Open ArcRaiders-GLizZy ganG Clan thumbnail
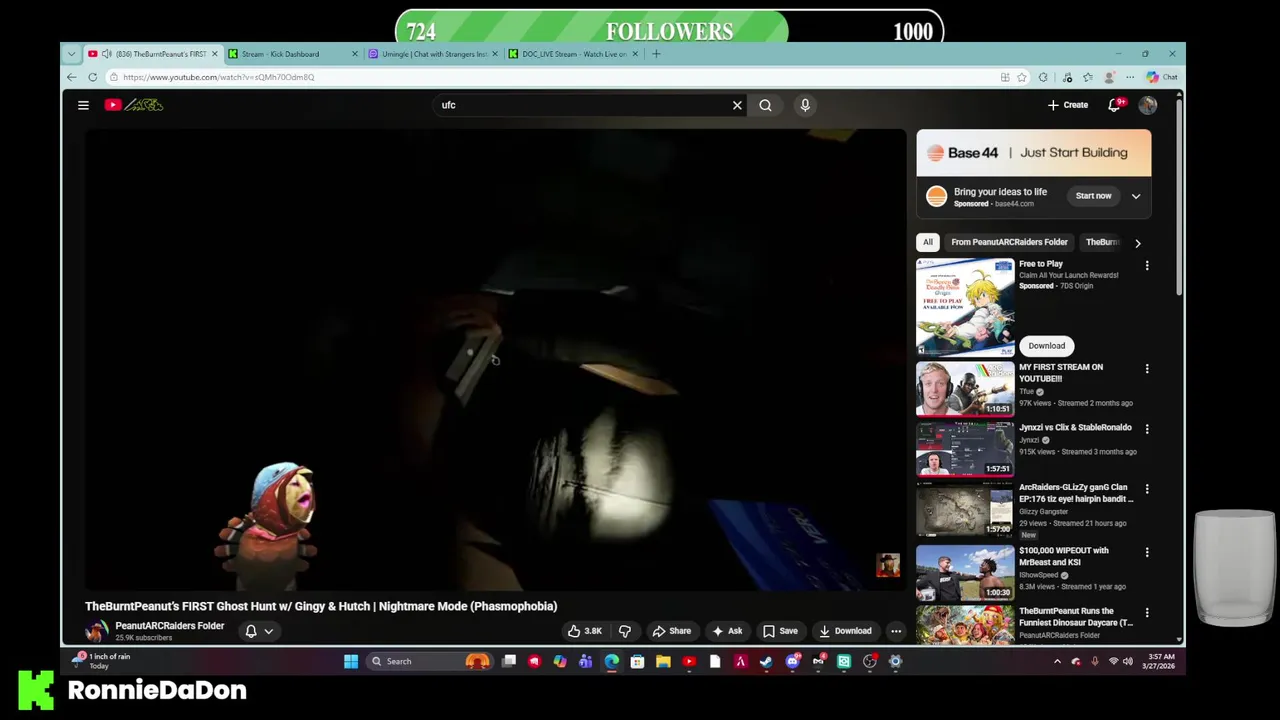 coord(965,510)
